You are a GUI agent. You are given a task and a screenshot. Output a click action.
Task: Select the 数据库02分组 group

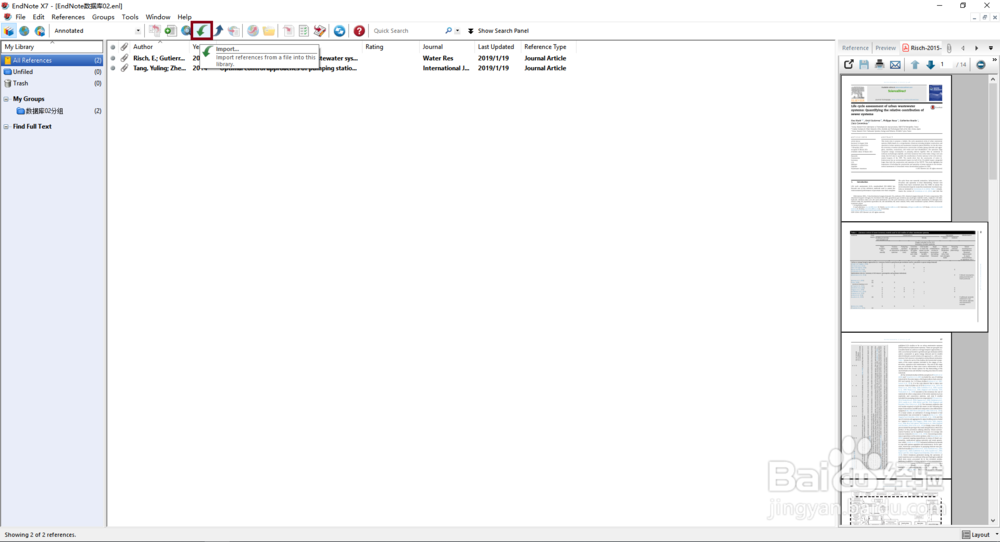click(52, 111)
